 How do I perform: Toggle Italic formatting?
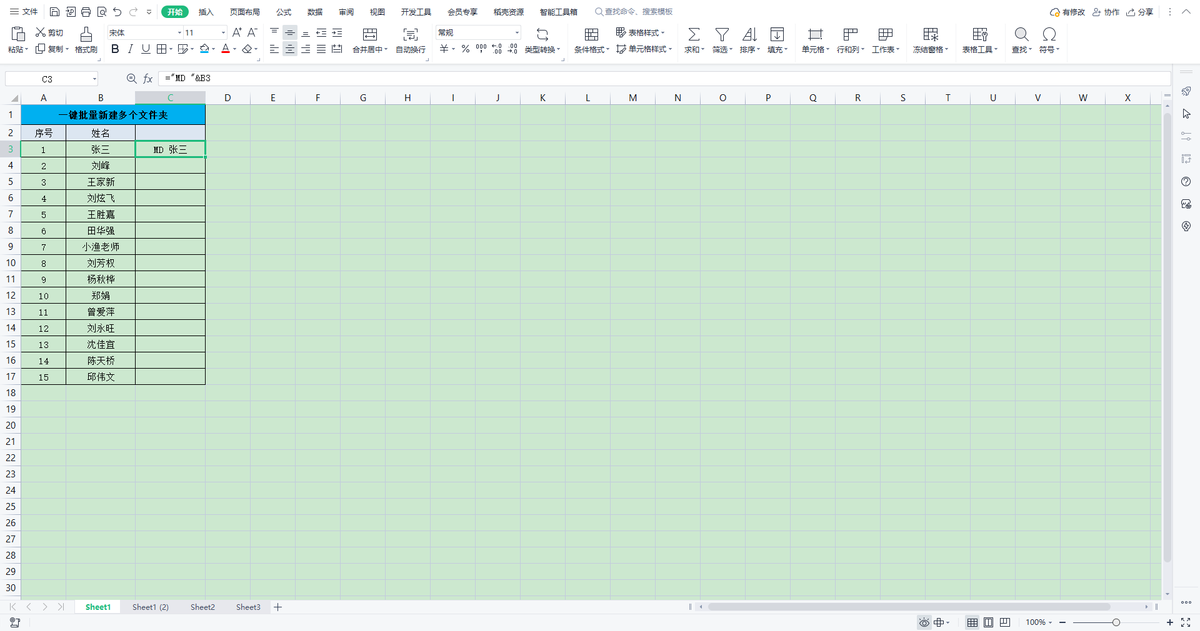(131, 49)
